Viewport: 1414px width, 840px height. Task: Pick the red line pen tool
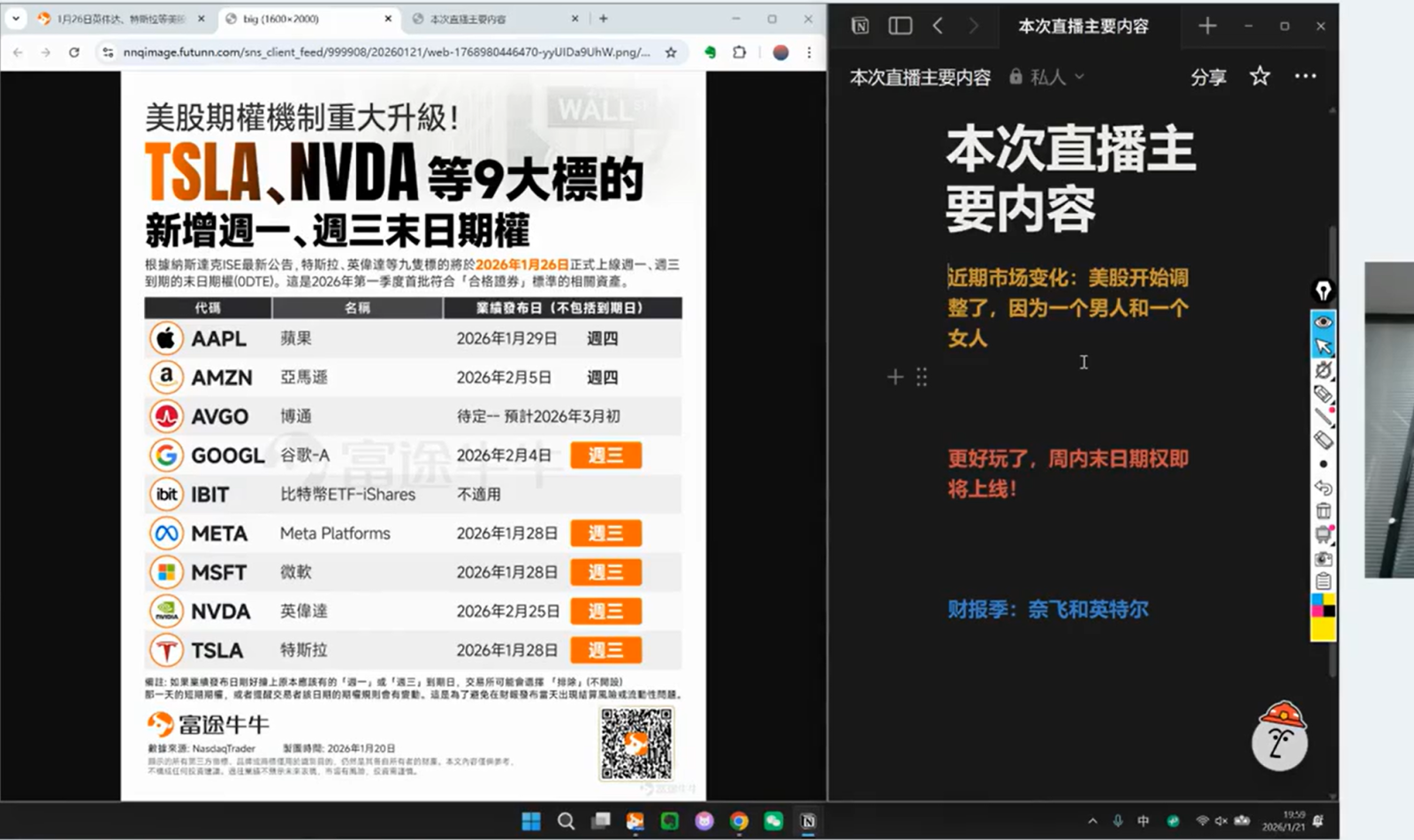1323,417
